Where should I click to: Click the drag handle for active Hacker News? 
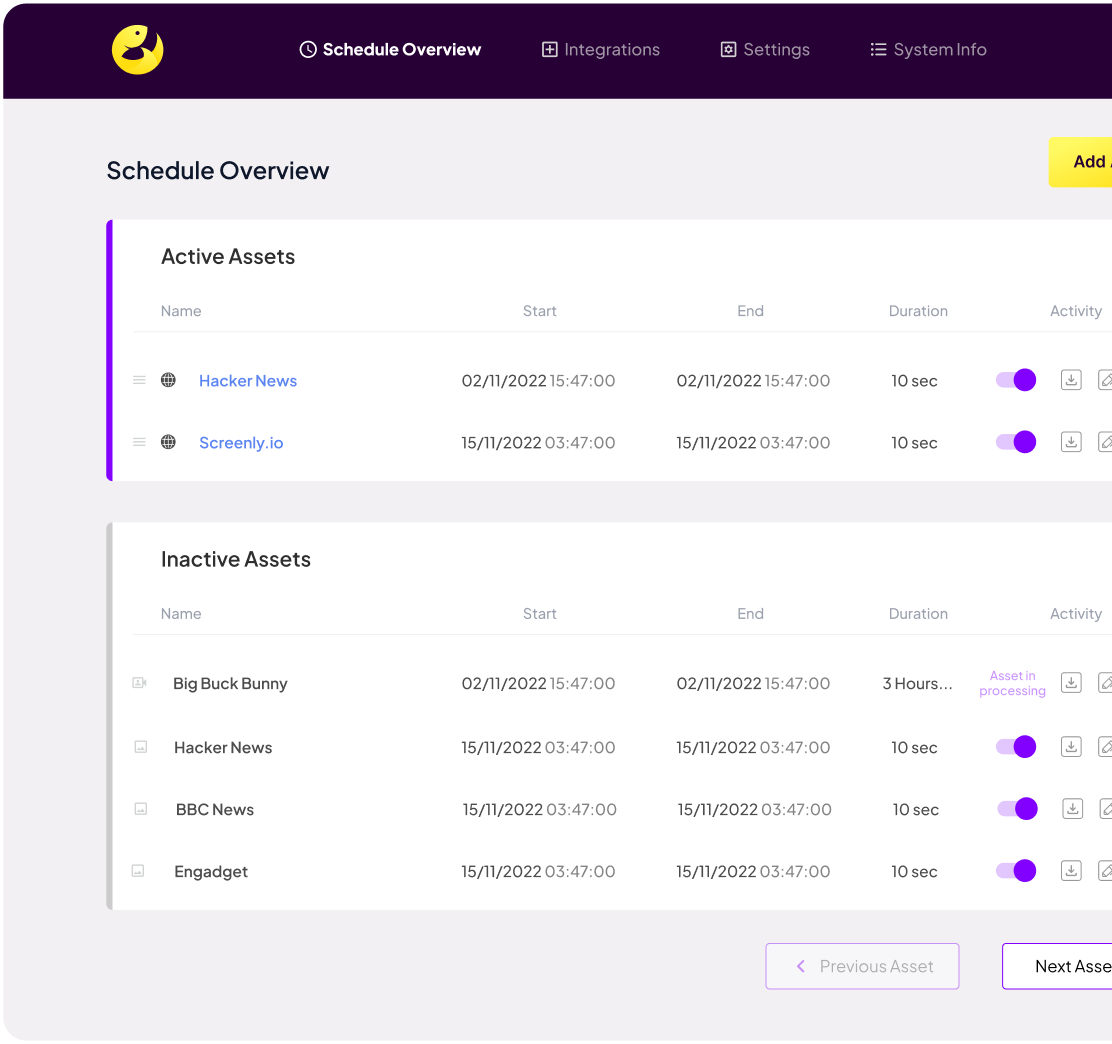(x=140, y=380)
